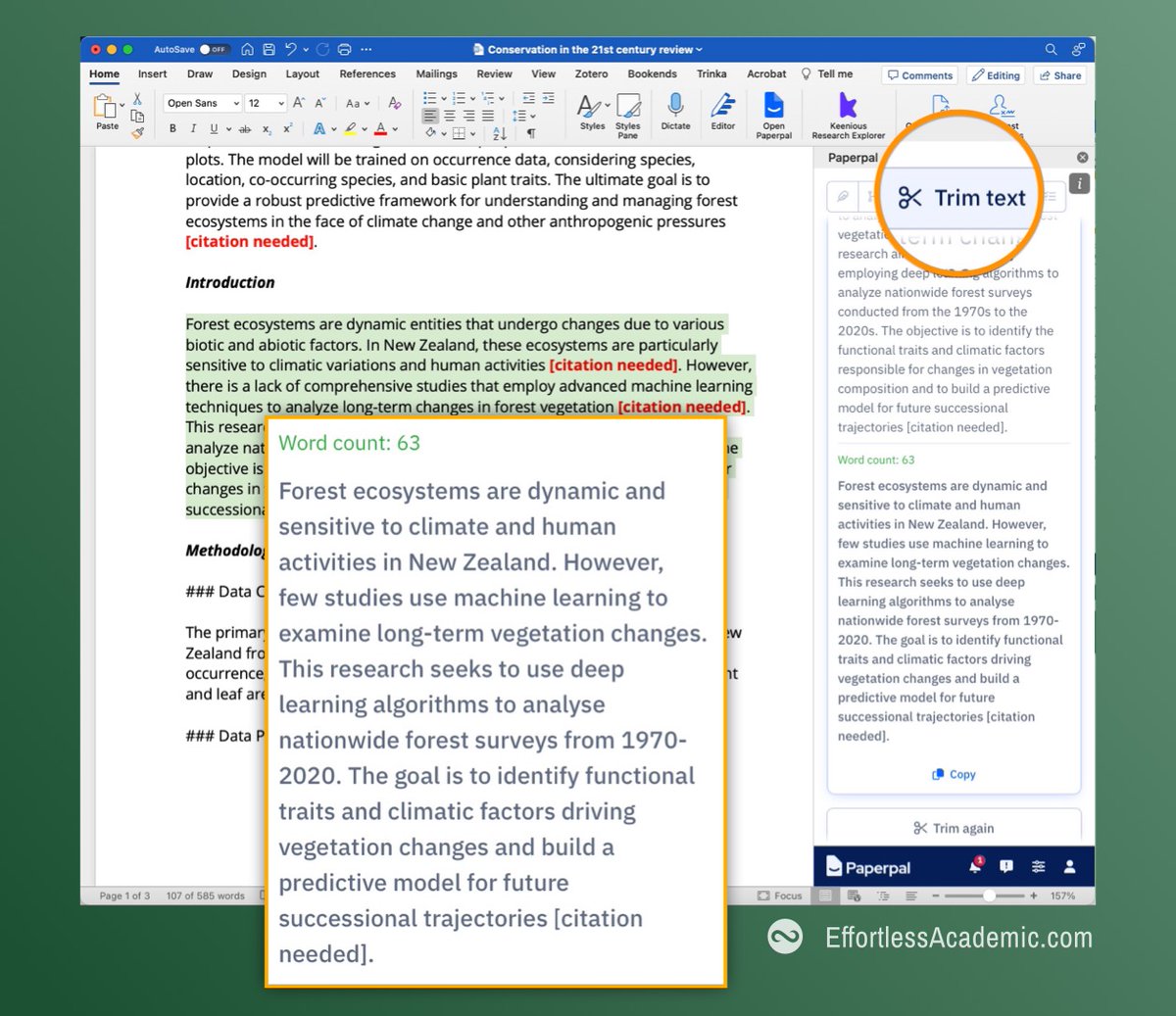1176x1016 pixels.
Task: Open the Editor tool
Action: (723, 112)
